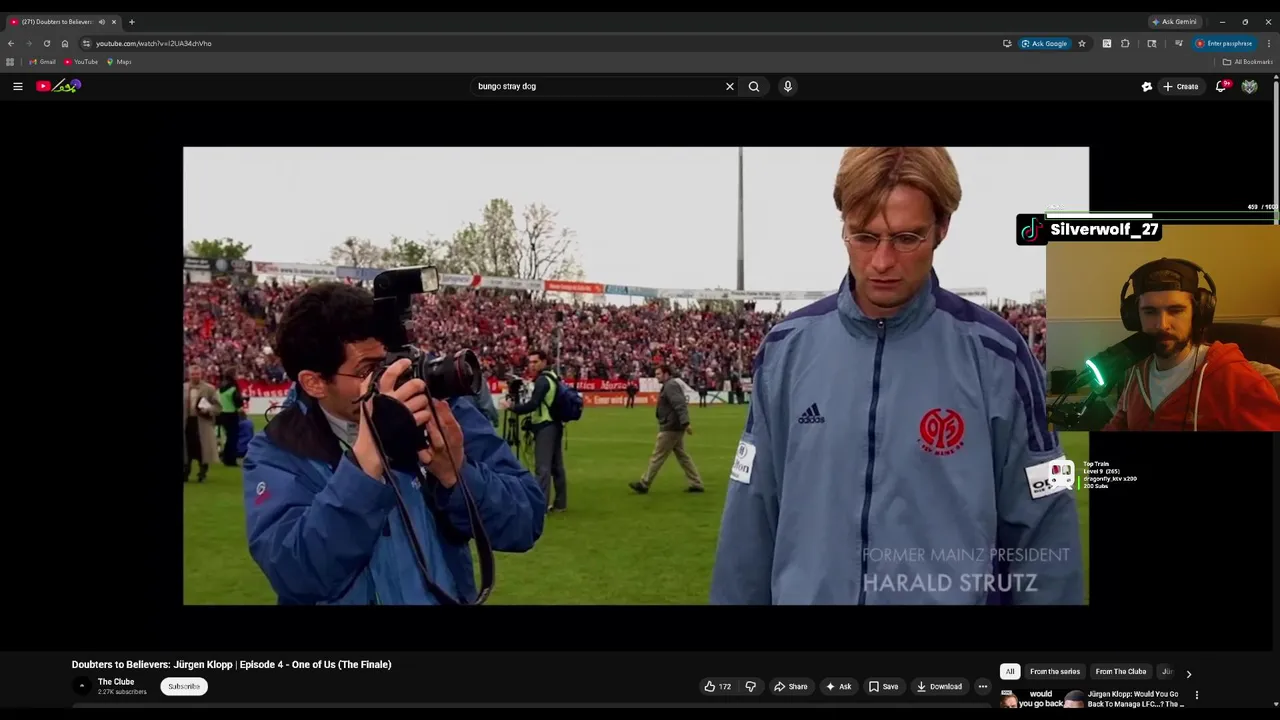Screen dimensions: 1280x720
Task: Click the tab search icon in toolbar
Action: (1152, 43)
